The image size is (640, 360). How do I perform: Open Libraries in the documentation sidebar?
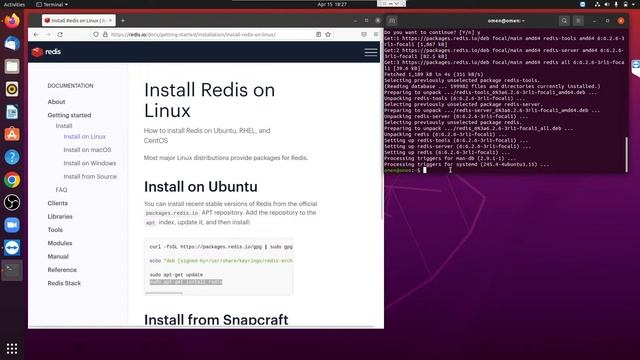point(60,216)
